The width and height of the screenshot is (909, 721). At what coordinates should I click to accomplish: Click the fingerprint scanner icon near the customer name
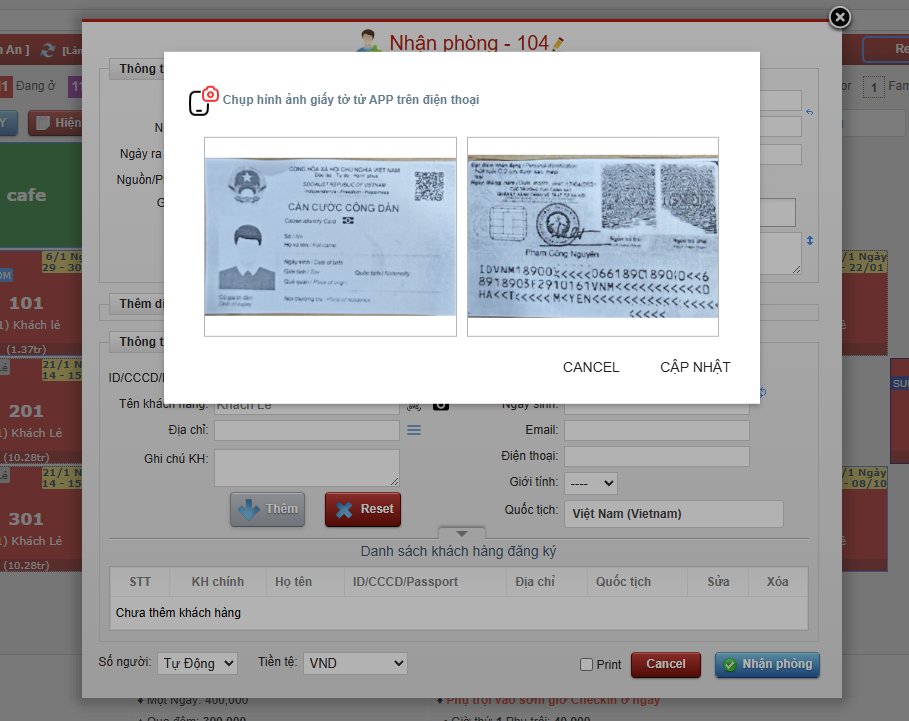pyautogui.click(x=412, y=404)
